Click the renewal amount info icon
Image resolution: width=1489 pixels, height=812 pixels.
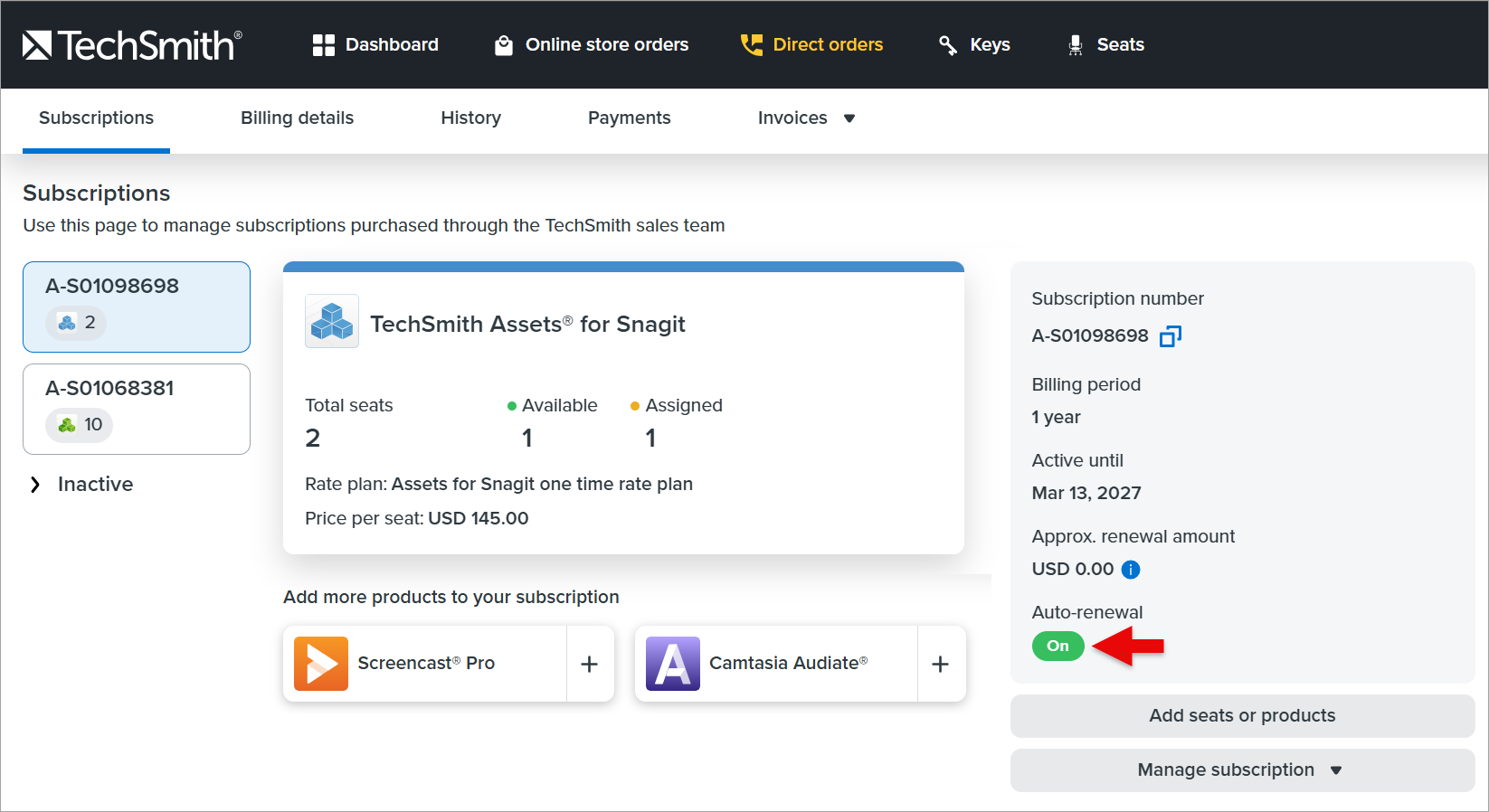tap(1130, 570)
